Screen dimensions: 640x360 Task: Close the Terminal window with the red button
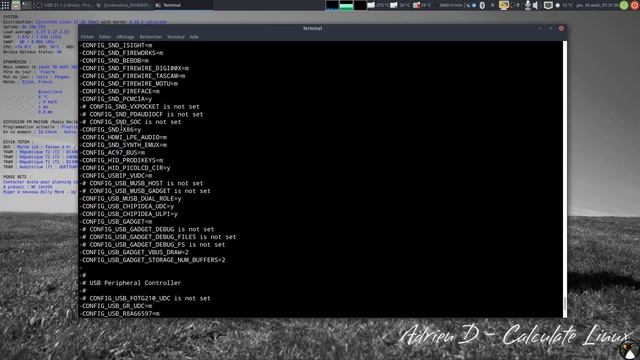click(x=561, y=28)
